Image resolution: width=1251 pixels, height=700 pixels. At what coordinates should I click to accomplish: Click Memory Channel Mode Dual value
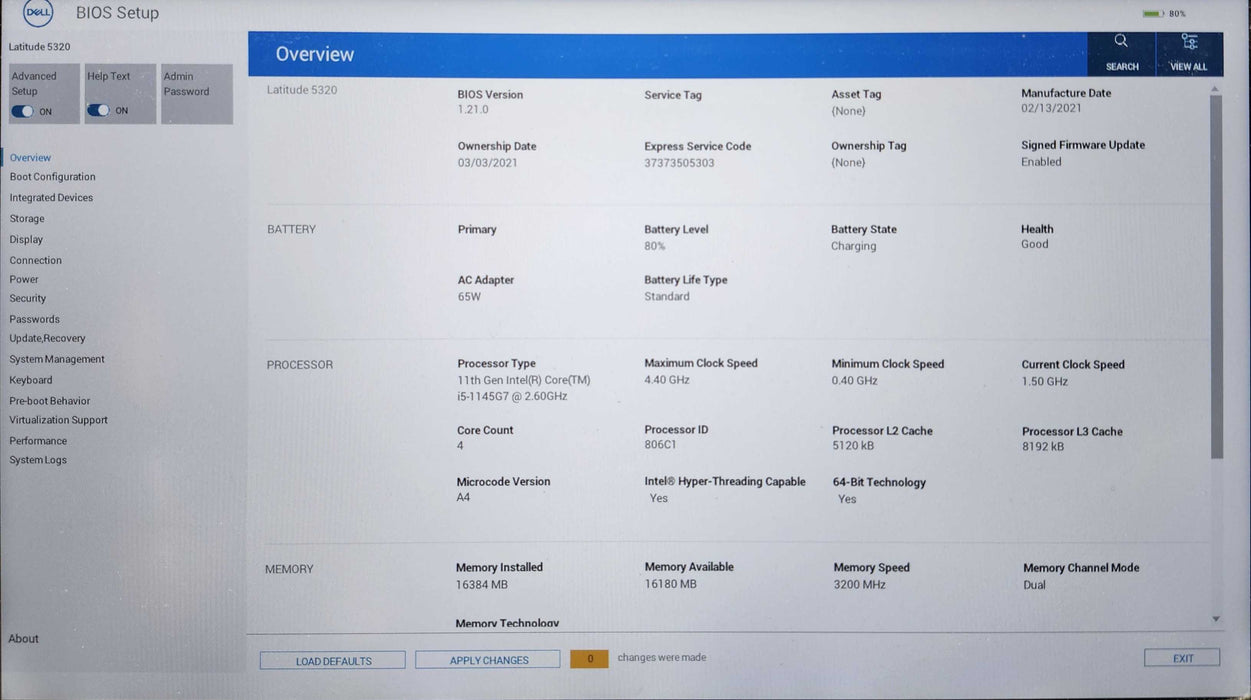[1035, 585]
